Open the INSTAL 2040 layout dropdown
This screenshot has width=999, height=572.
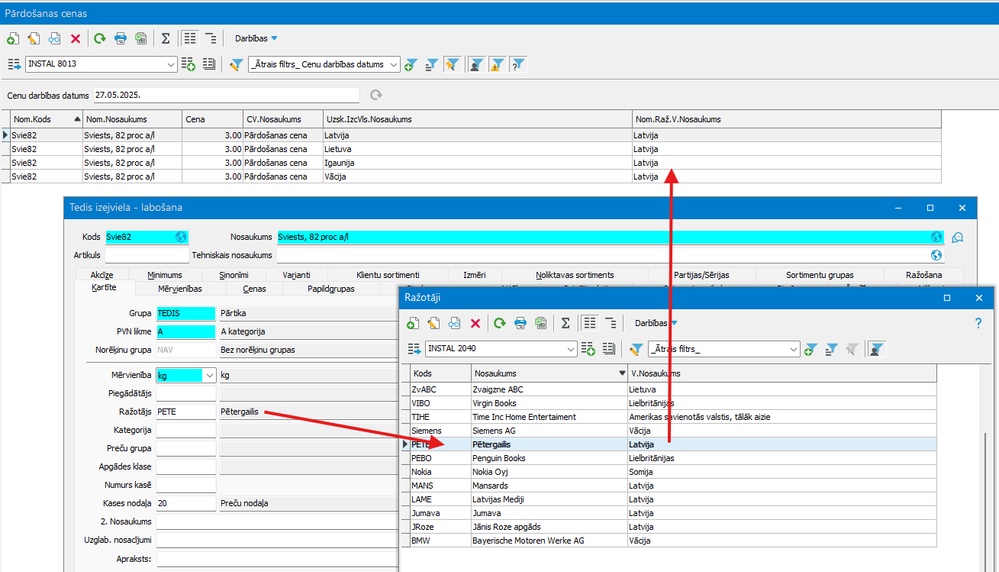pos(570,349)
